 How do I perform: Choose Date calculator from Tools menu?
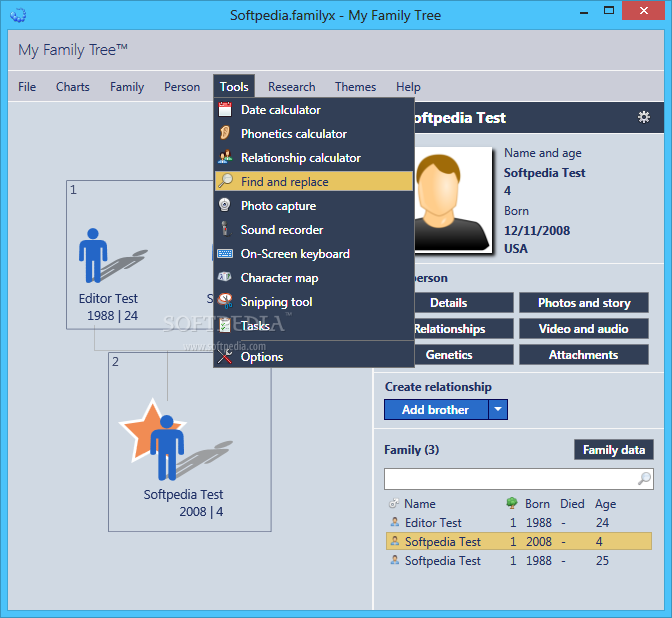click(314, 110)
